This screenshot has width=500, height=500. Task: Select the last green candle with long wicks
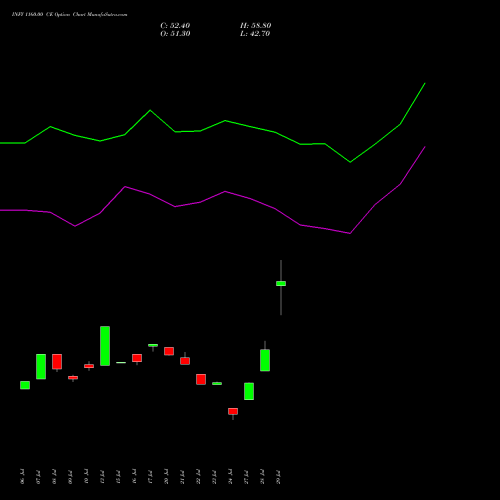[x=281, y=284]
